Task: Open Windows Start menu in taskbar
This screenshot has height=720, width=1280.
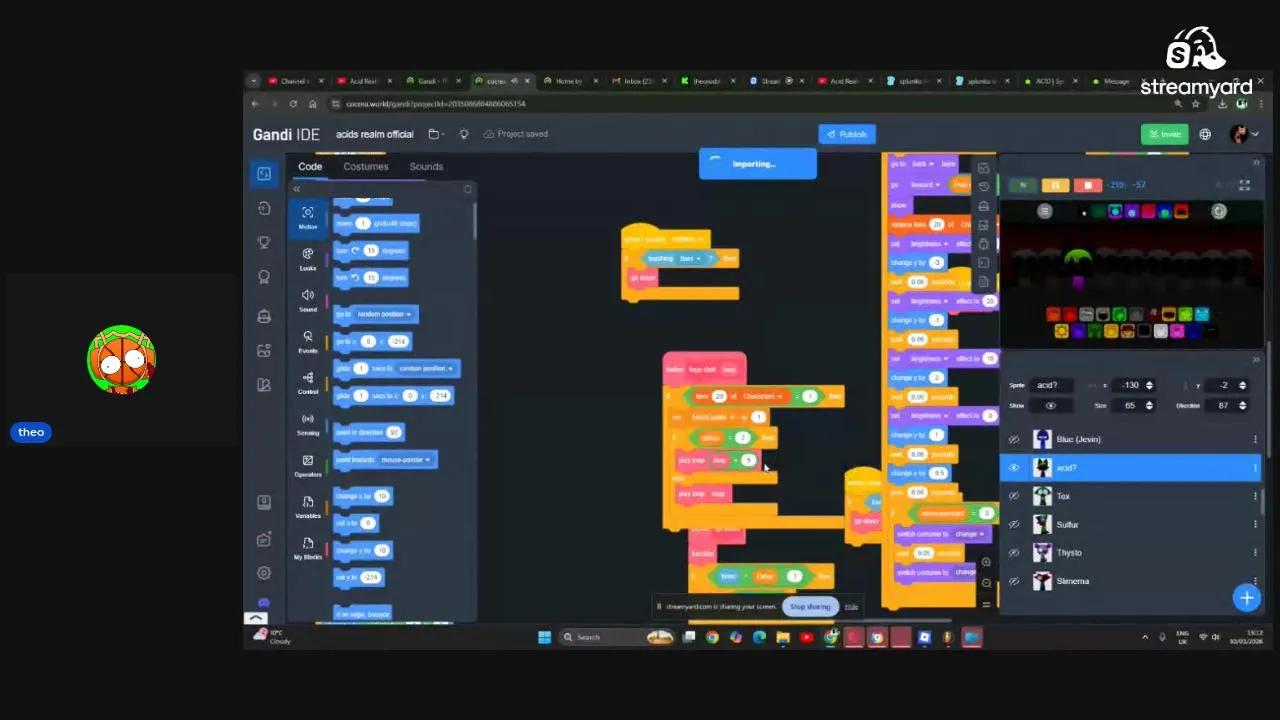Action: pos(544,637)
